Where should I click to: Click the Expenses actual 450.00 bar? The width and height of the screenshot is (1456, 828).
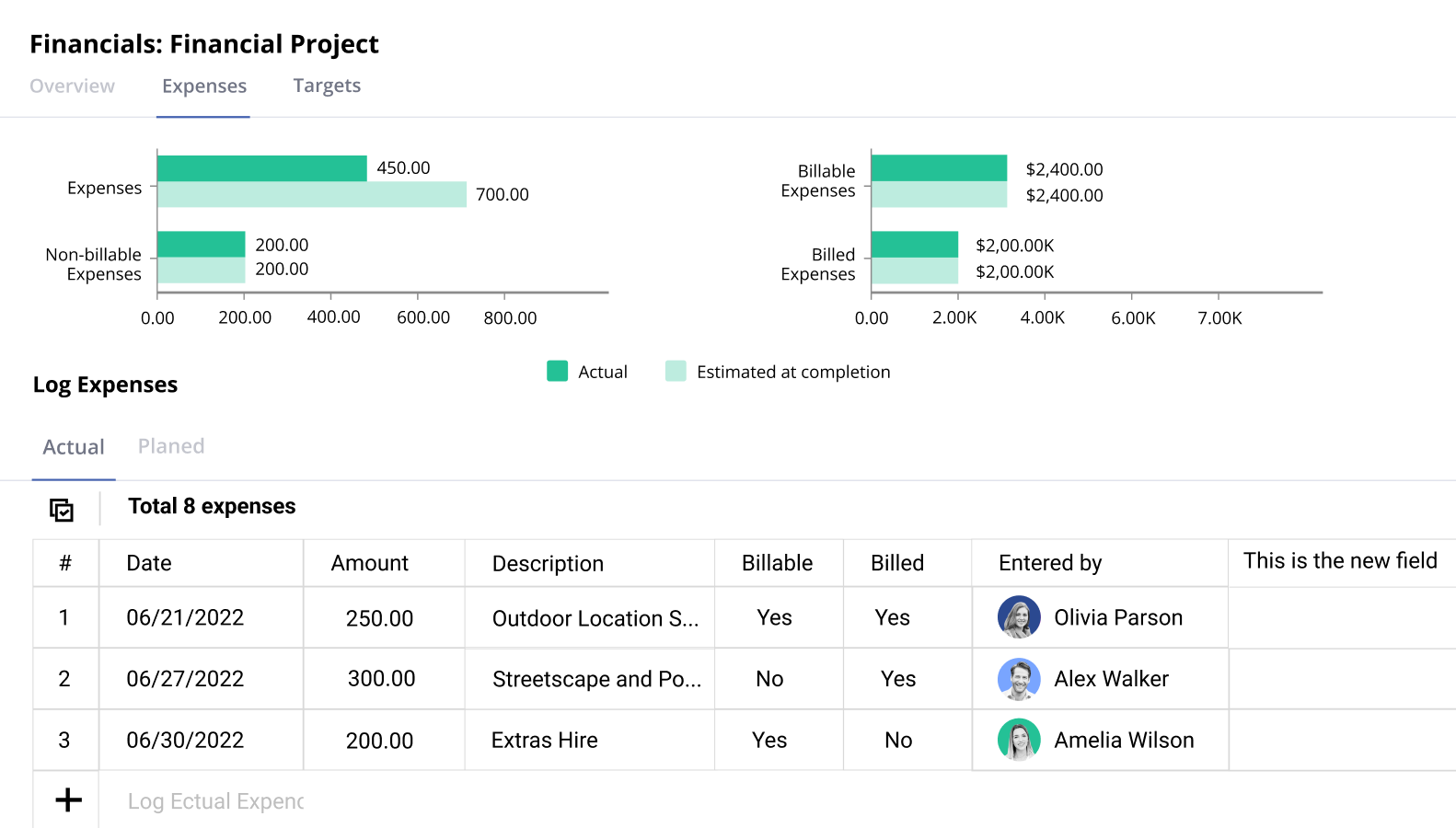coord(262,168)
